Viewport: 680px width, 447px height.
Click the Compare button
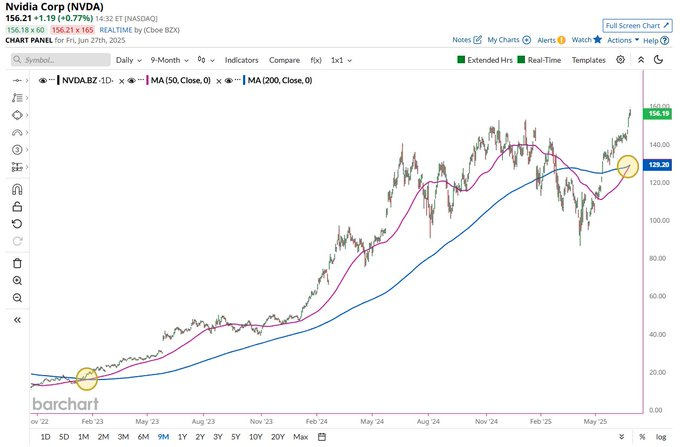click(284, 60)
